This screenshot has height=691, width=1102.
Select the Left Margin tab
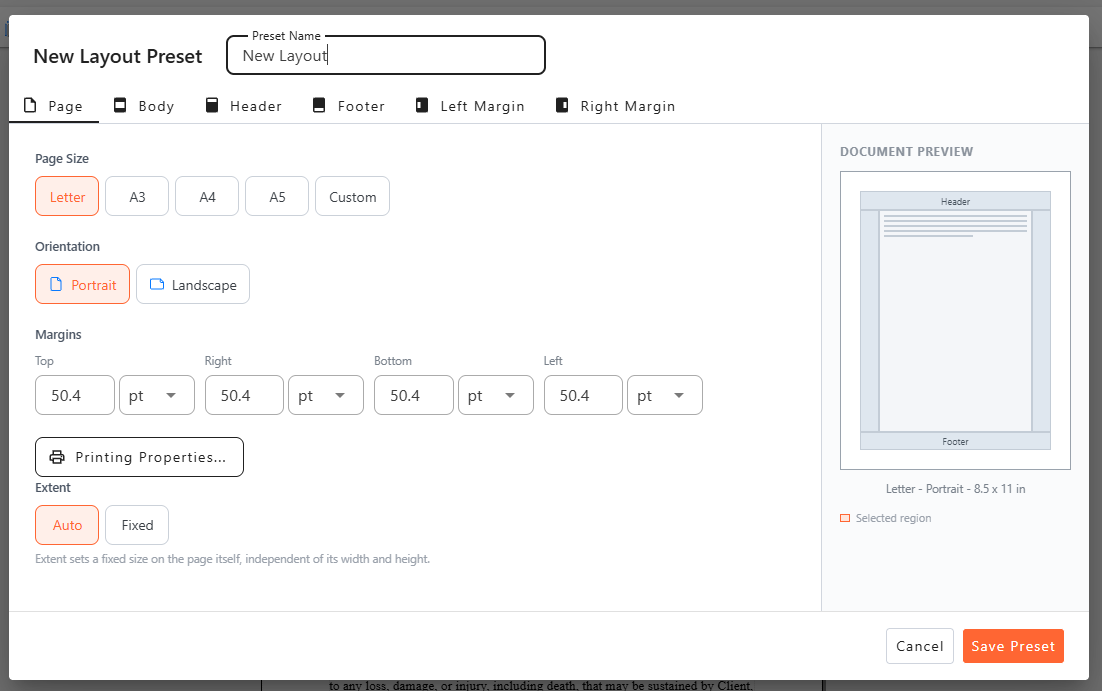click(469, 106)
